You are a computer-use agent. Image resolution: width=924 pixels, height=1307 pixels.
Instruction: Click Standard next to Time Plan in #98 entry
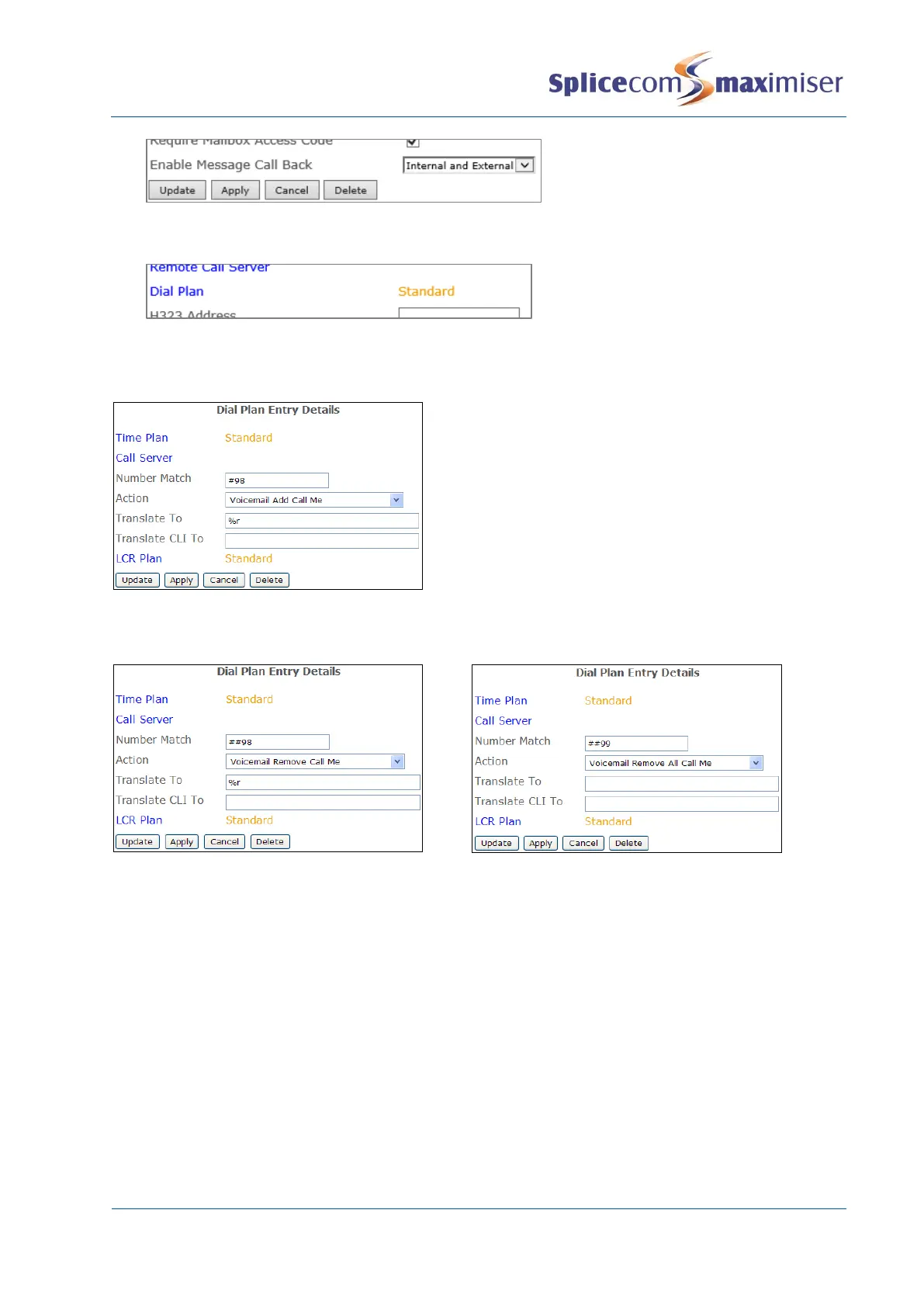pos(249,438)
